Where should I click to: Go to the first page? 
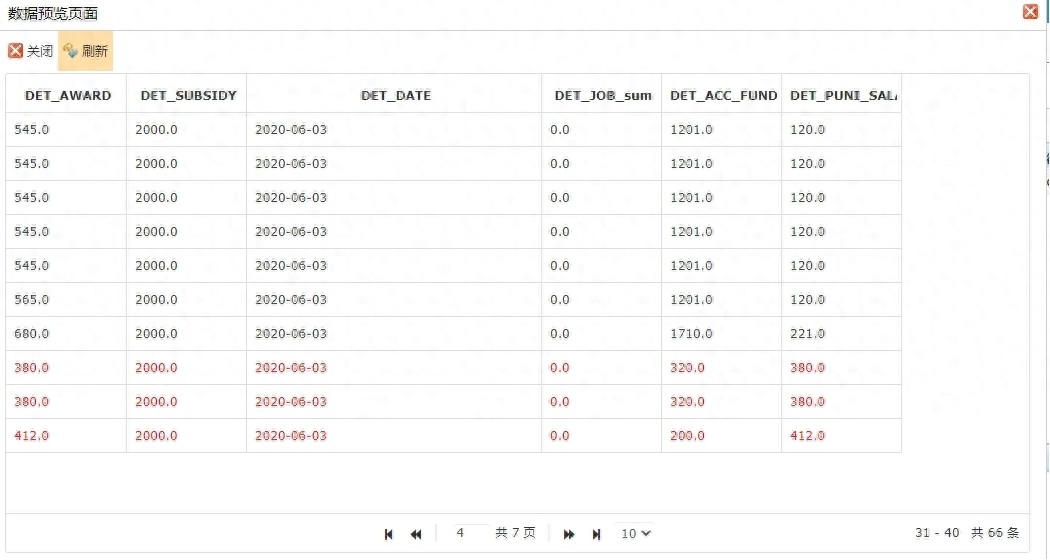click(388, 534)
